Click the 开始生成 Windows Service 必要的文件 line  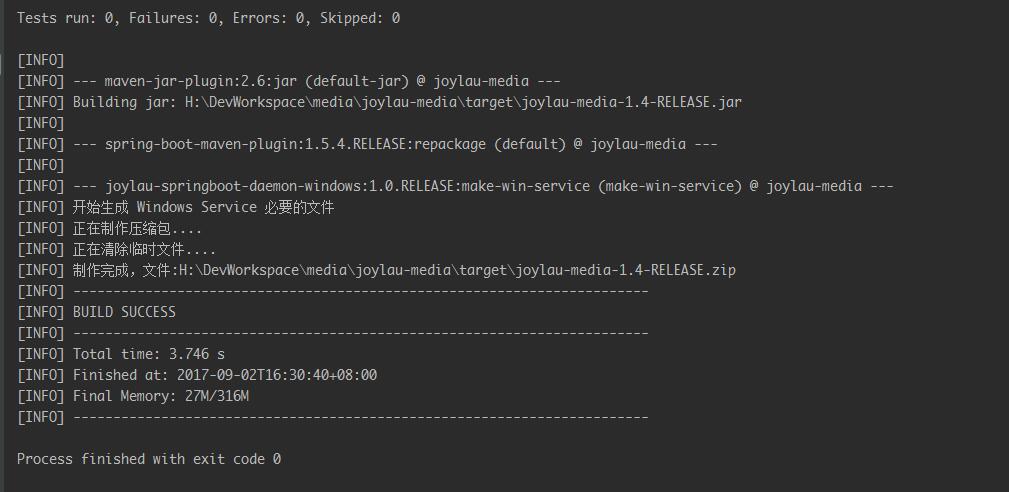(176, 207)
